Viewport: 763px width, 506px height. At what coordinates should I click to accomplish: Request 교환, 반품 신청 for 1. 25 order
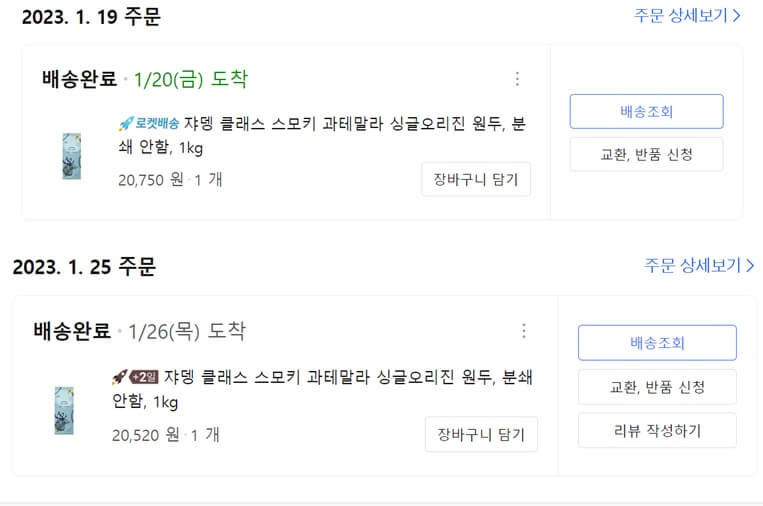[x=657, y=387]
